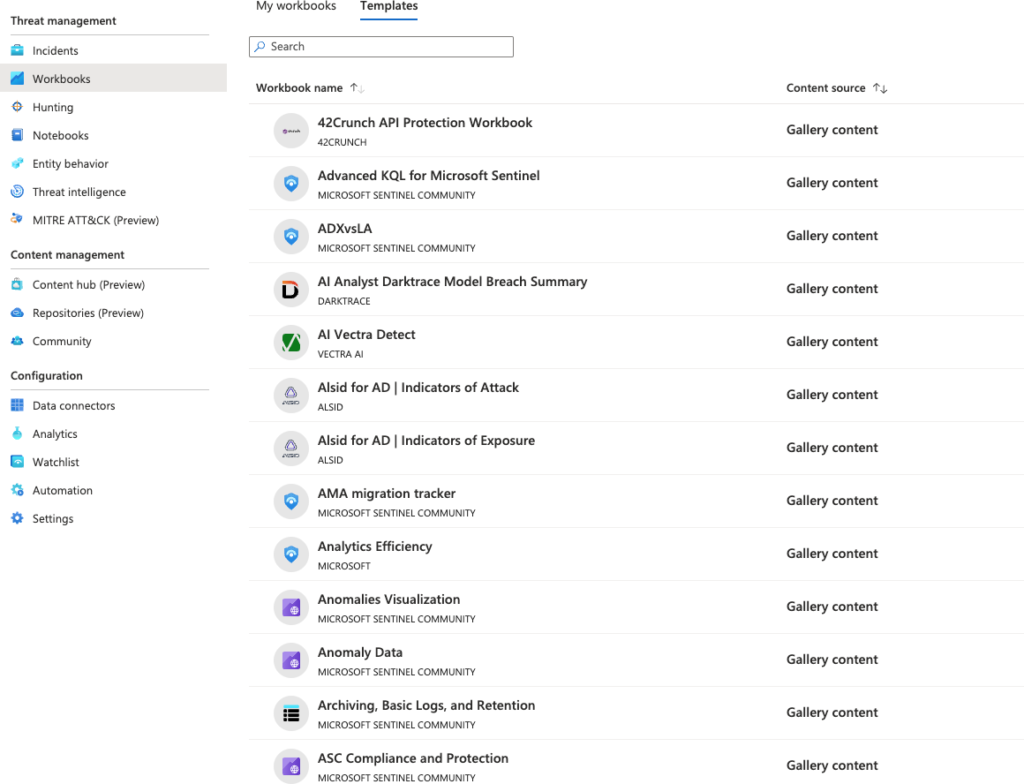Click the Alsid Indicators of Exposure logo
Image resolution: width=1024 pixels, height=784 pixels.
(x=291, y=448)
